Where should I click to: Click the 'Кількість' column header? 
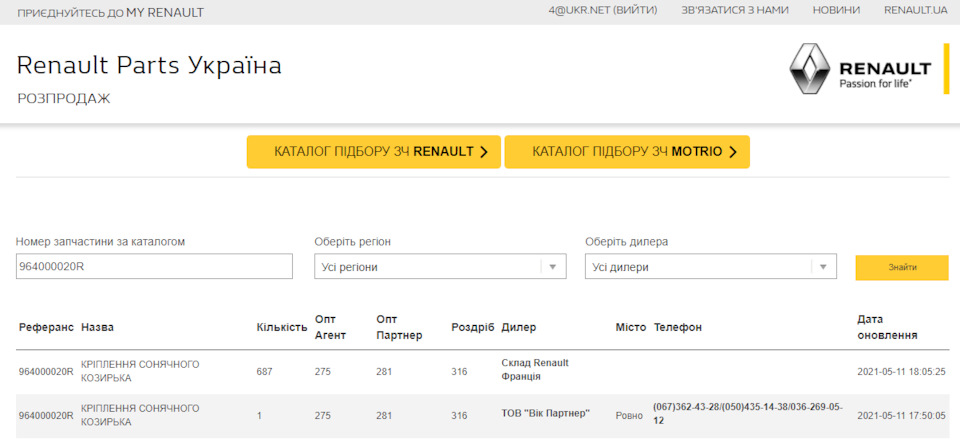click(282, 328)
